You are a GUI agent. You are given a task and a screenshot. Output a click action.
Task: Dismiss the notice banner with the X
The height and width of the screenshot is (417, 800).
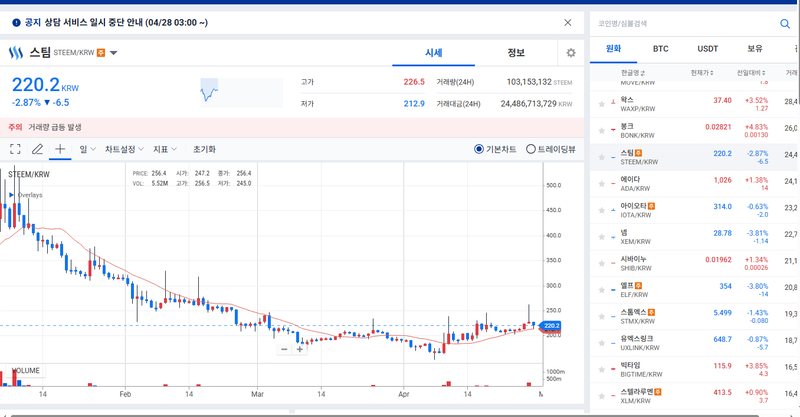click(x=567, y=22)
